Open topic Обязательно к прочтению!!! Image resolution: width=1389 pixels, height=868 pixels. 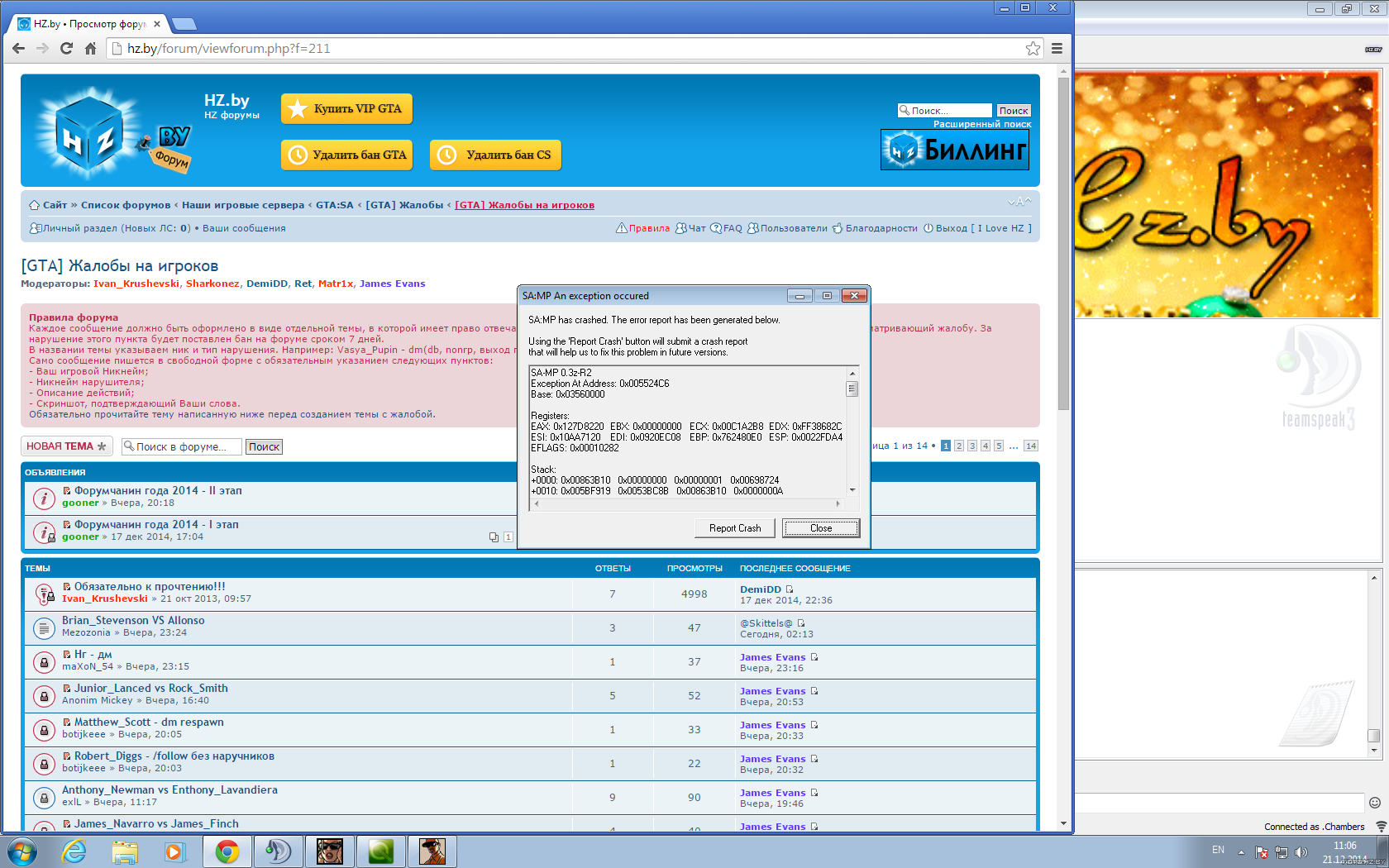coord(150,586)
